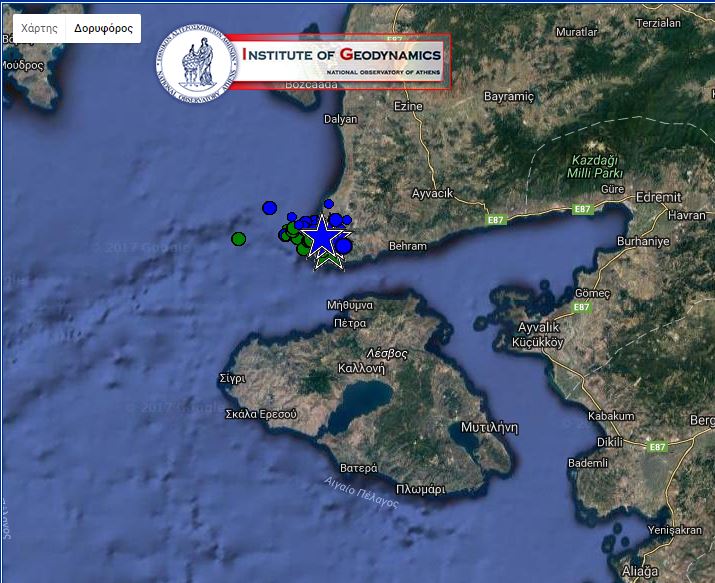Click the E87 road shield near Dikili

(657, 447)
